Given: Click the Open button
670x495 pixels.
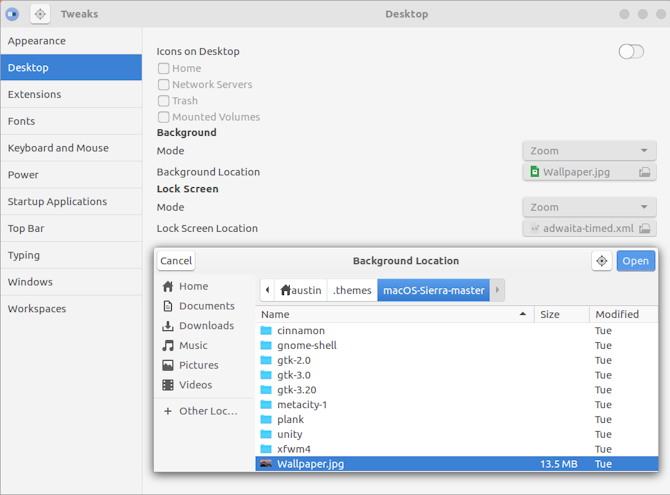Looking at the screenshot, I should [x=635, y=261].
